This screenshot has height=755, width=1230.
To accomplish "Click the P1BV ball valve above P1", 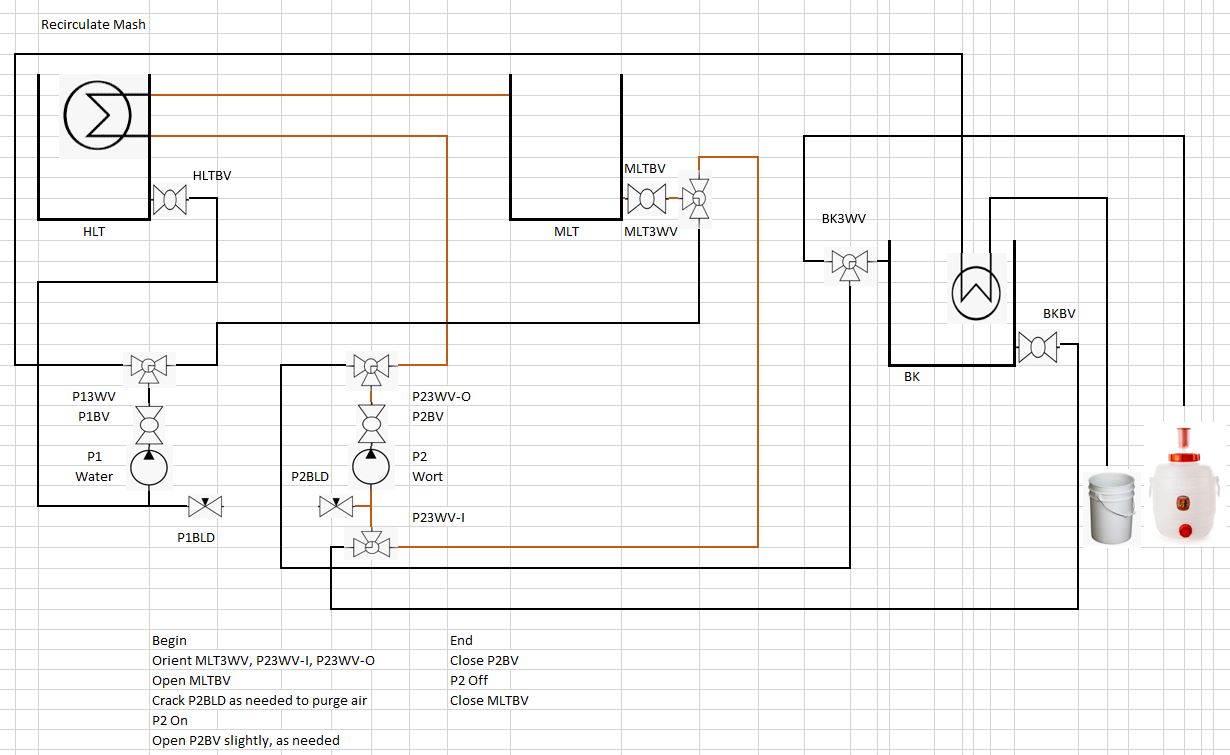I will pyautogui.click(x=149, y=424).
